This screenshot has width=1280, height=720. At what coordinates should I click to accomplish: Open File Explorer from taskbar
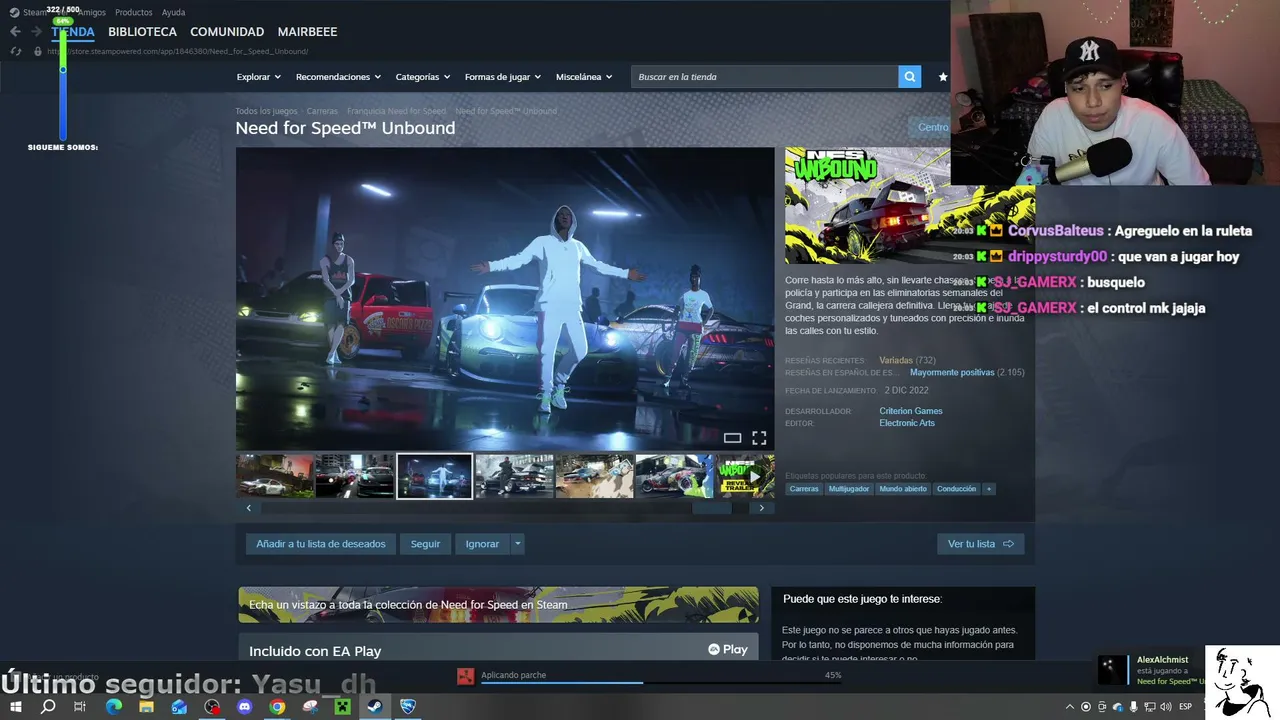146,707
